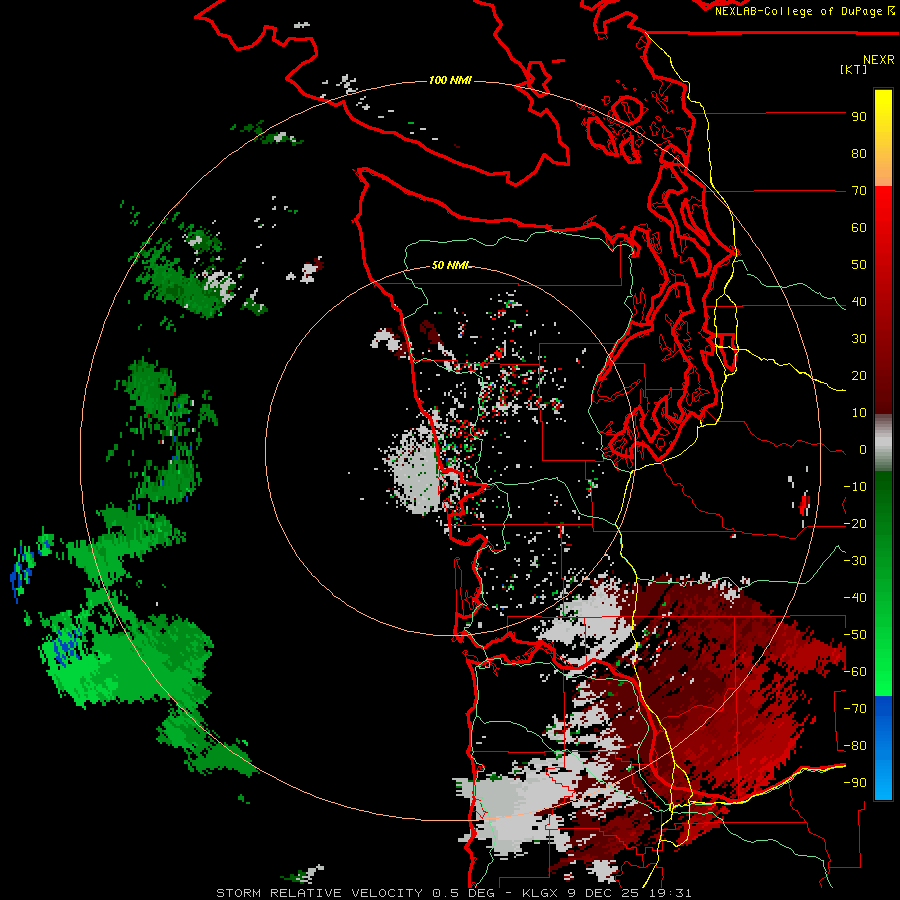Screen dimensions: 900x900
Task: Click the 60 value on velocity scale
Action: click(859, 228)
